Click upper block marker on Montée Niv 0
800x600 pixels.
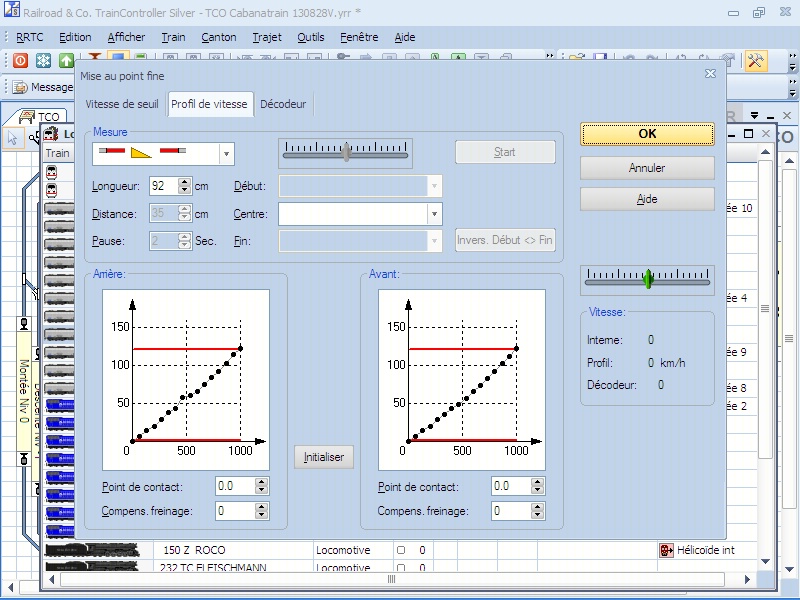tap(23, 323)
